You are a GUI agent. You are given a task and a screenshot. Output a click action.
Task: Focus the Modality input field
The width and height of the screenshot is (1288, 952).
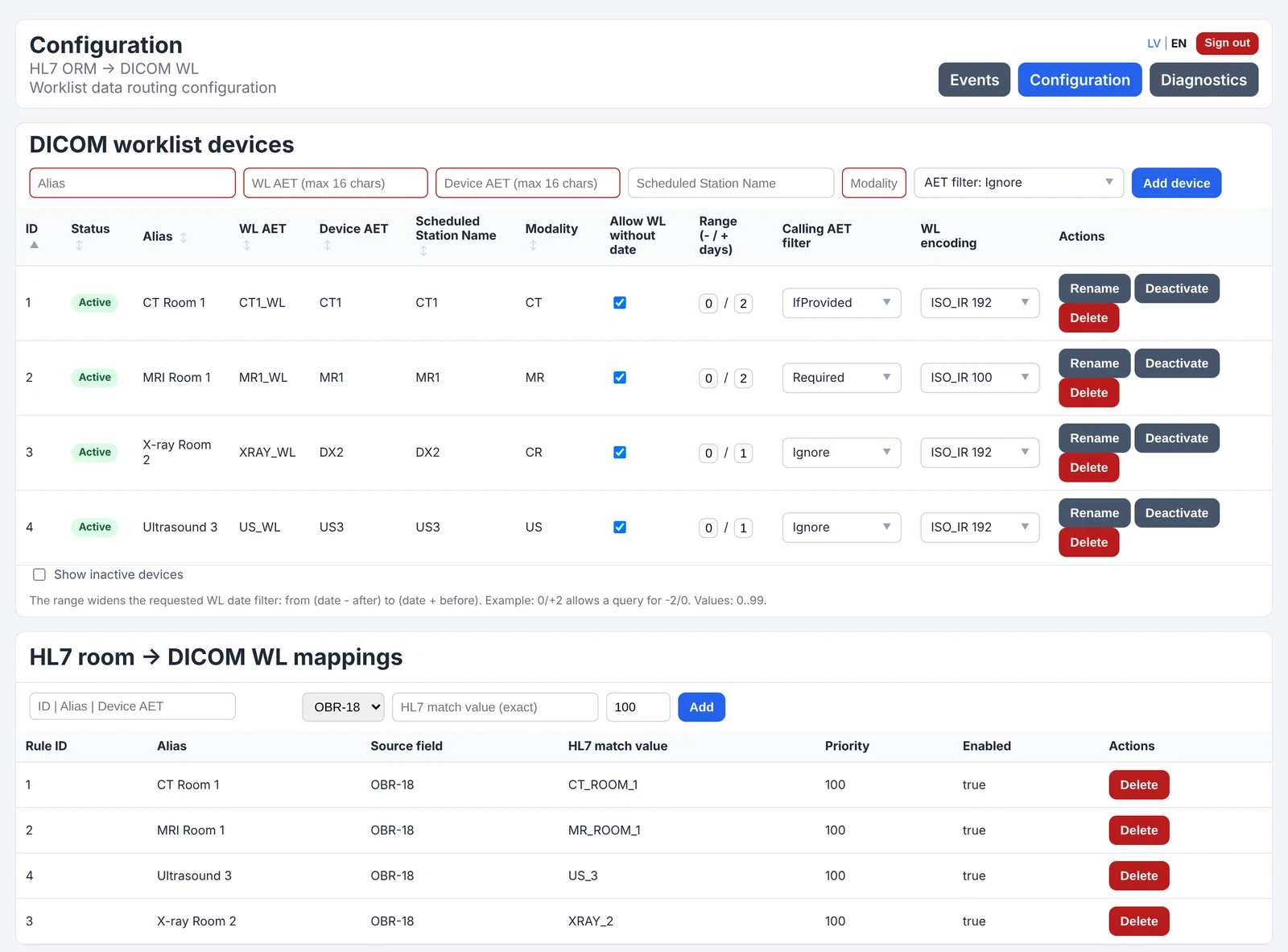(873, 183)
